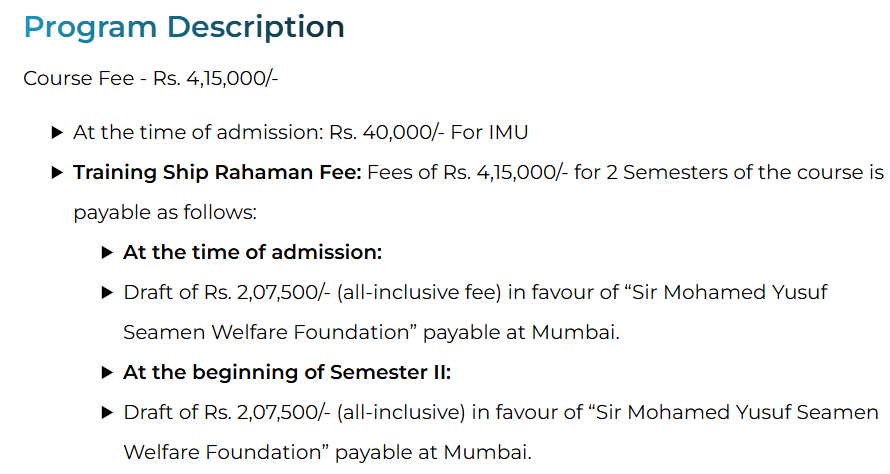Click the arrow bullet before the IMU admission line

(x=57, y=132)
